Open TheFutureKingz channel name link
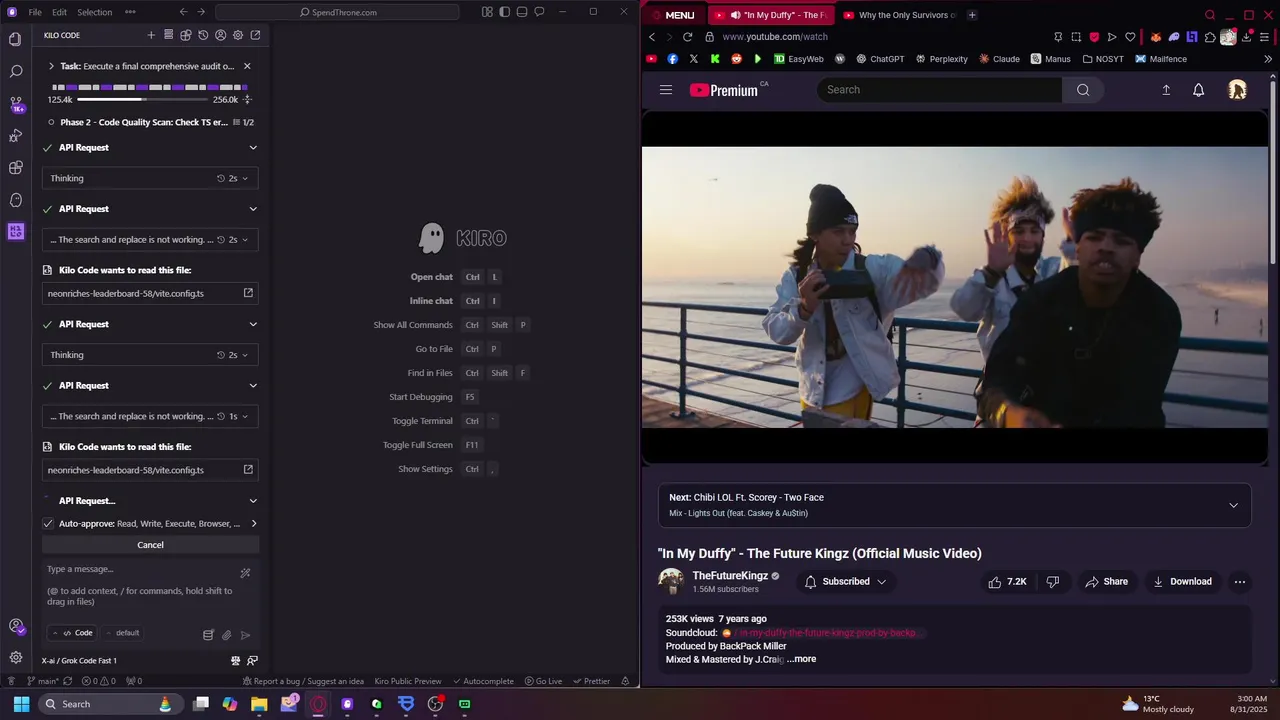Image resolution: width=1280 pixels, height=720 pixels. tap(730, 576)
